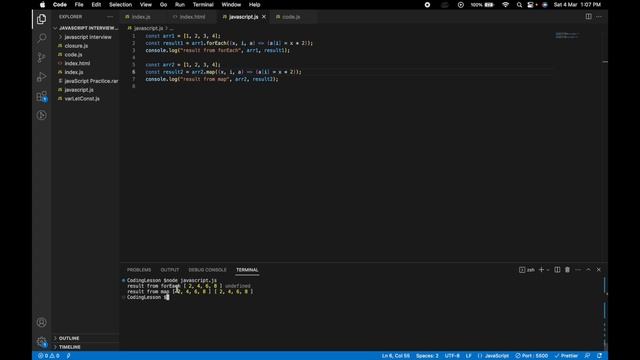Image resolution: width=640 pixels, height=360 pixels.
Task: Kill terminal with trash icon
Action: point(567,270)
